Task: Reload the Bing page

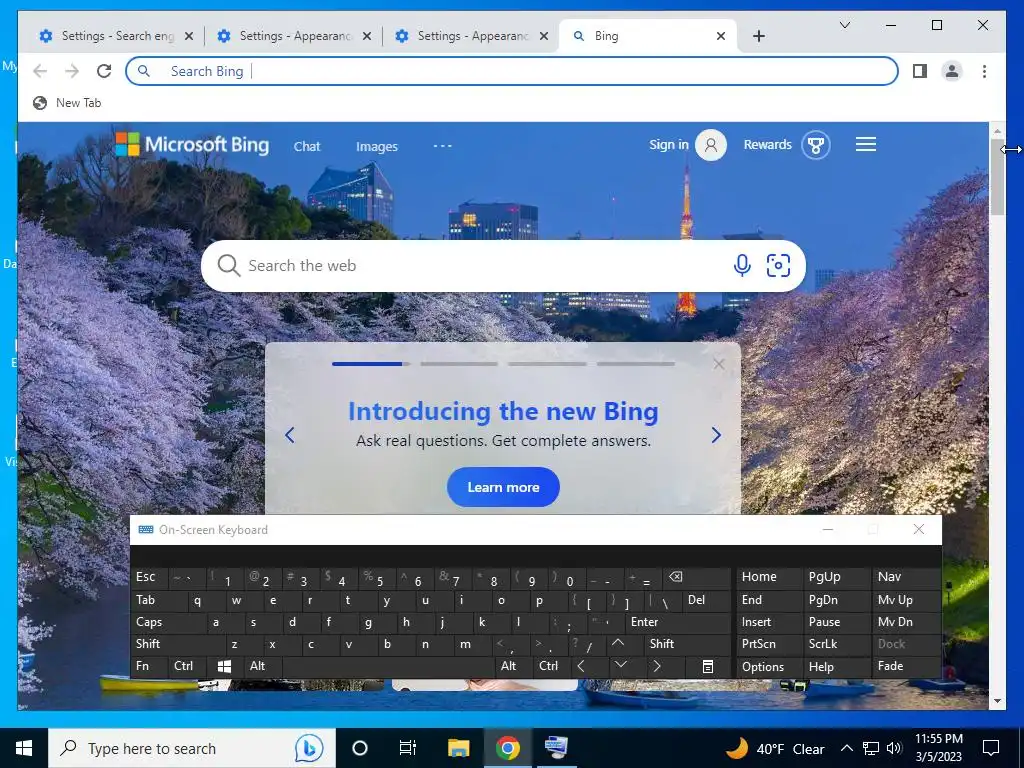Action: coord(104,71)
